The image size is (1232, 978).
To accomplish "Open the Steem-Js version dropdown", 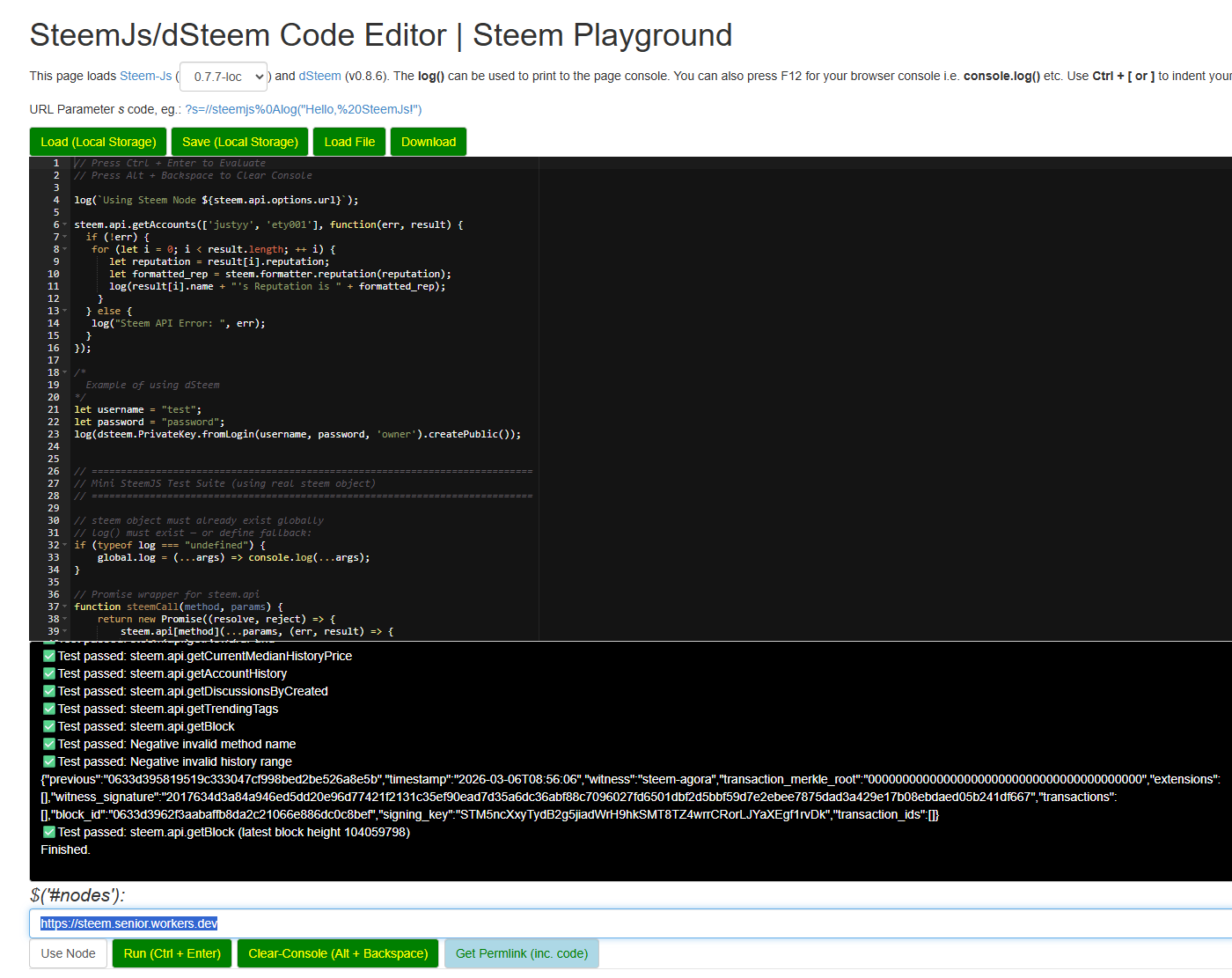I will (x=224, y=77).
